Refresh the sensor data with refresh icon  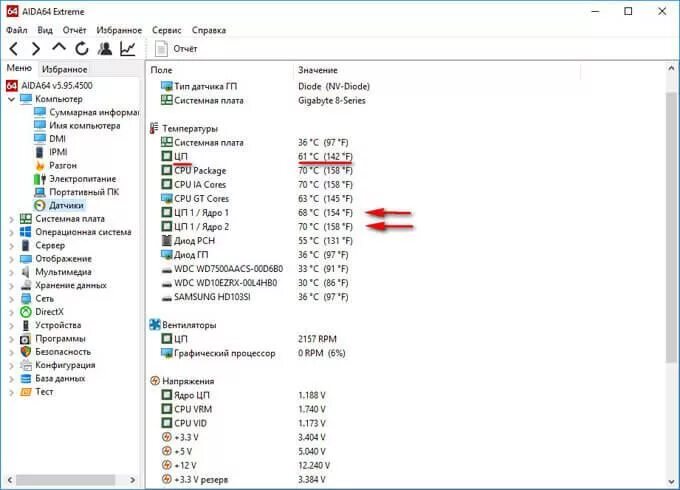point(82,49)
